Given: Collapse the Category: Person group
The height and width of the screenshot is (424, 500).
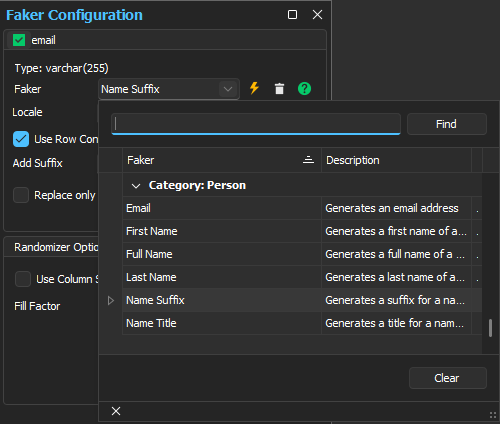Looking at the screenshot, I should [x=136, y=186].
